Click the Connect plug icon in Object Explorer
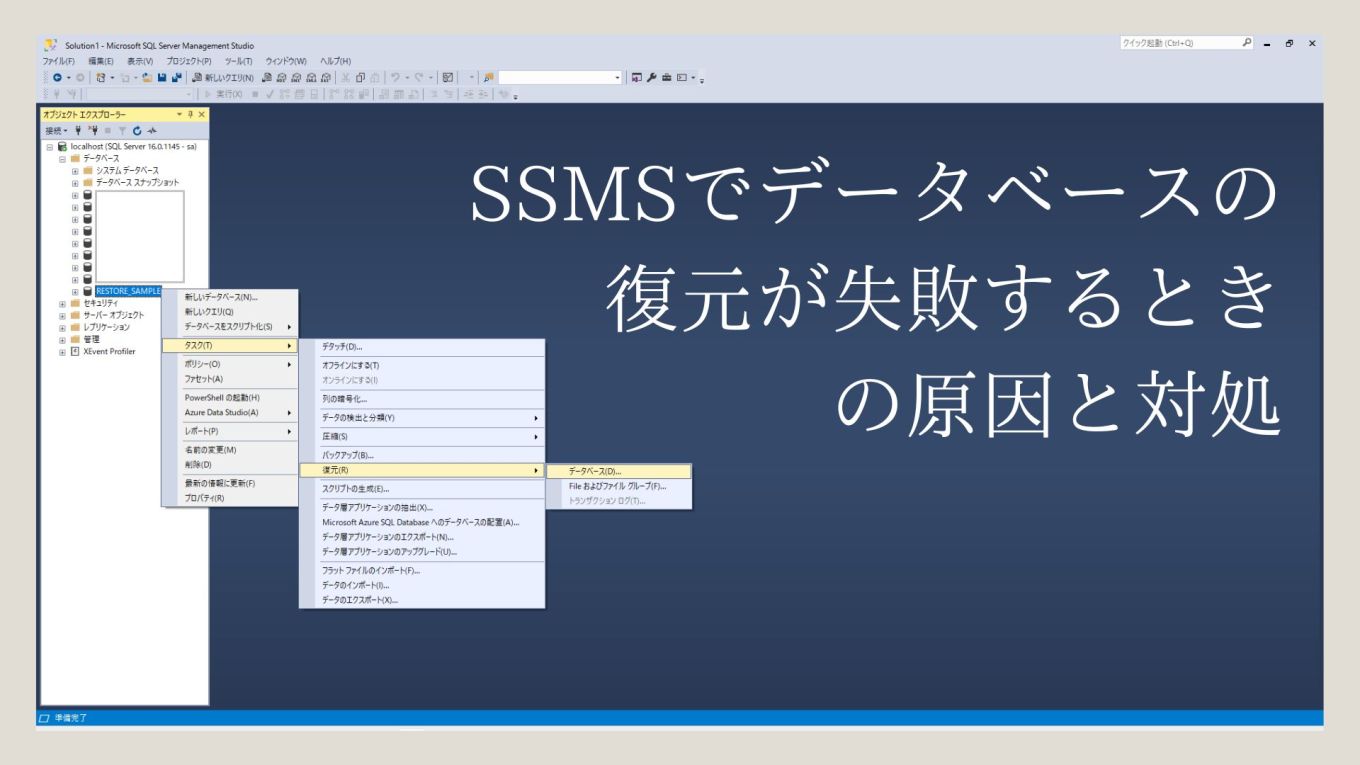 [78, 131]
